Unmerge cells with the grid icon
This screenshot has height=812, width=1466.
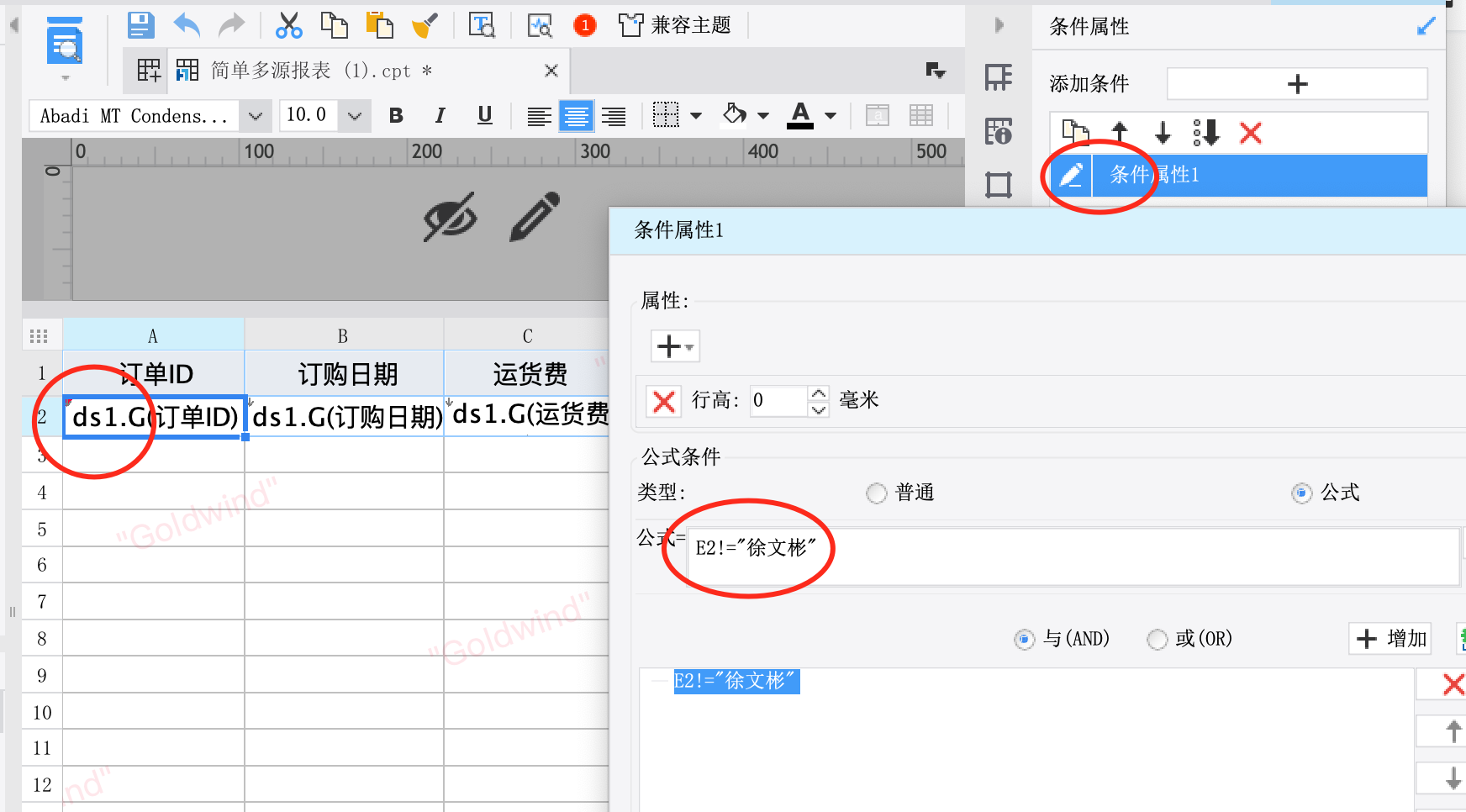pos(921,115)
